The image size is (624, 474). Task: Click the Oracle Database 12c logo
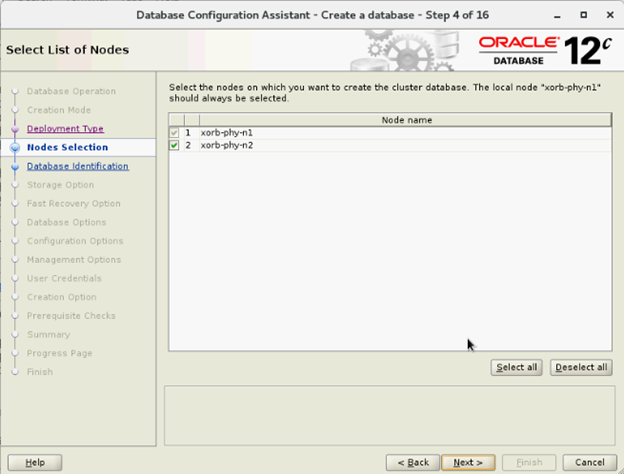point(545,51)
